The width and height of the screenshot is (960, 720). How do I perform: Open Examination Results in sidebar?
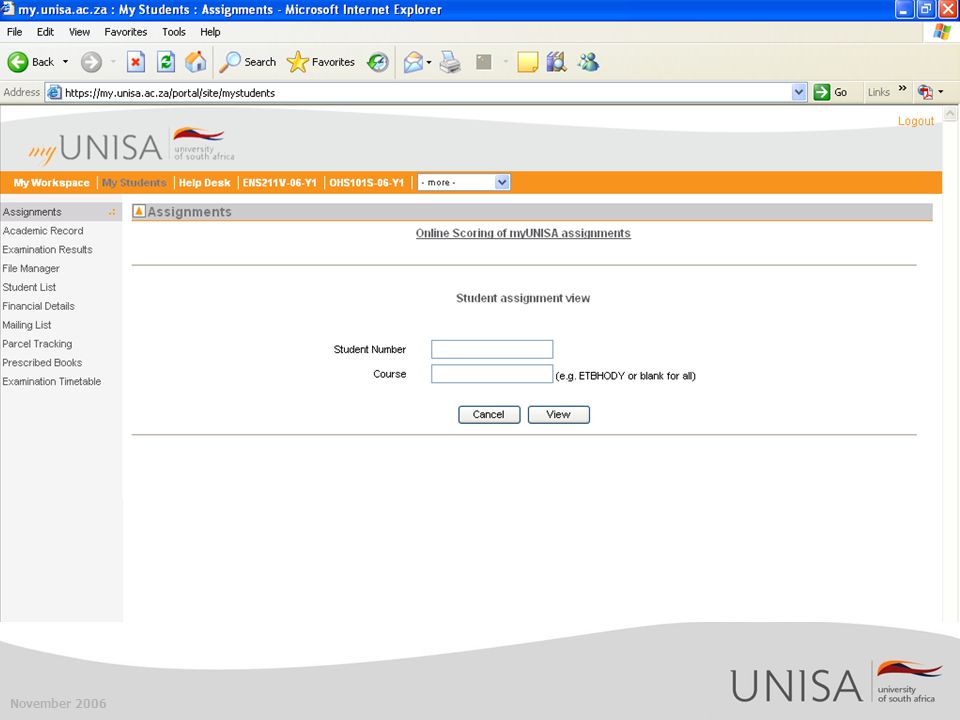pyautogui.click(x=47, y=250)
